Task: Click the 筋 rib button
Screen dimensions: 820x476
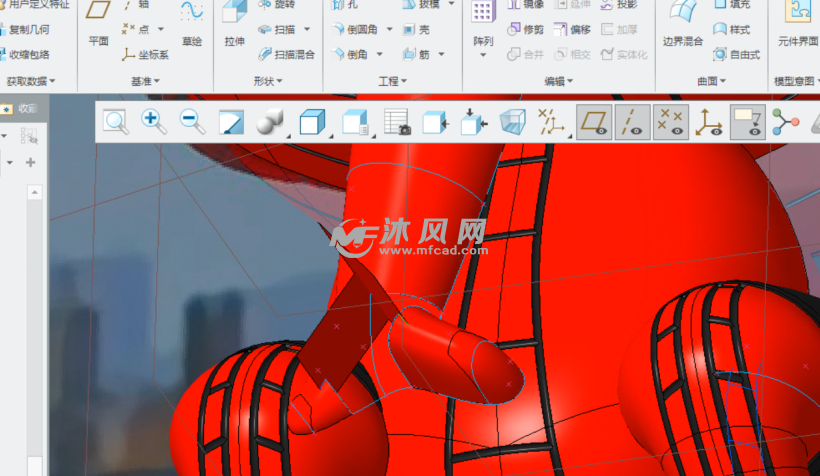Action: (x=416, y=54)
